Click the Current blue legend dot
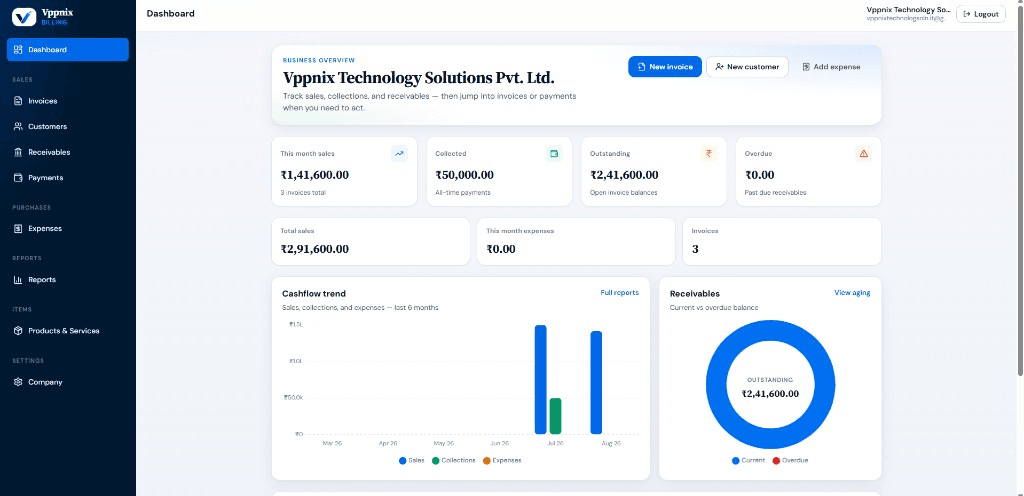The height and width of the screenshot is (496, 1024). (x=735, y=461)
